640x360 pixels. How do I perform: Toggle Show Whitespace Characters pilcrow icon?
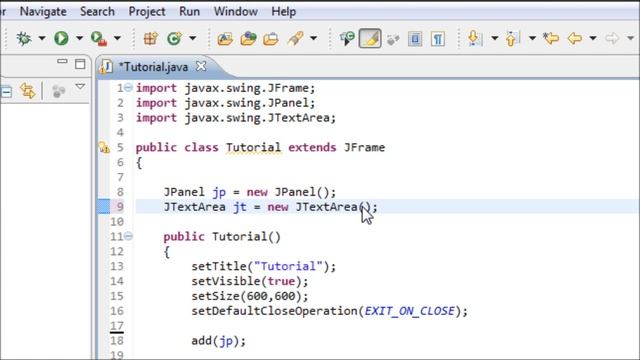coord(438,39)
